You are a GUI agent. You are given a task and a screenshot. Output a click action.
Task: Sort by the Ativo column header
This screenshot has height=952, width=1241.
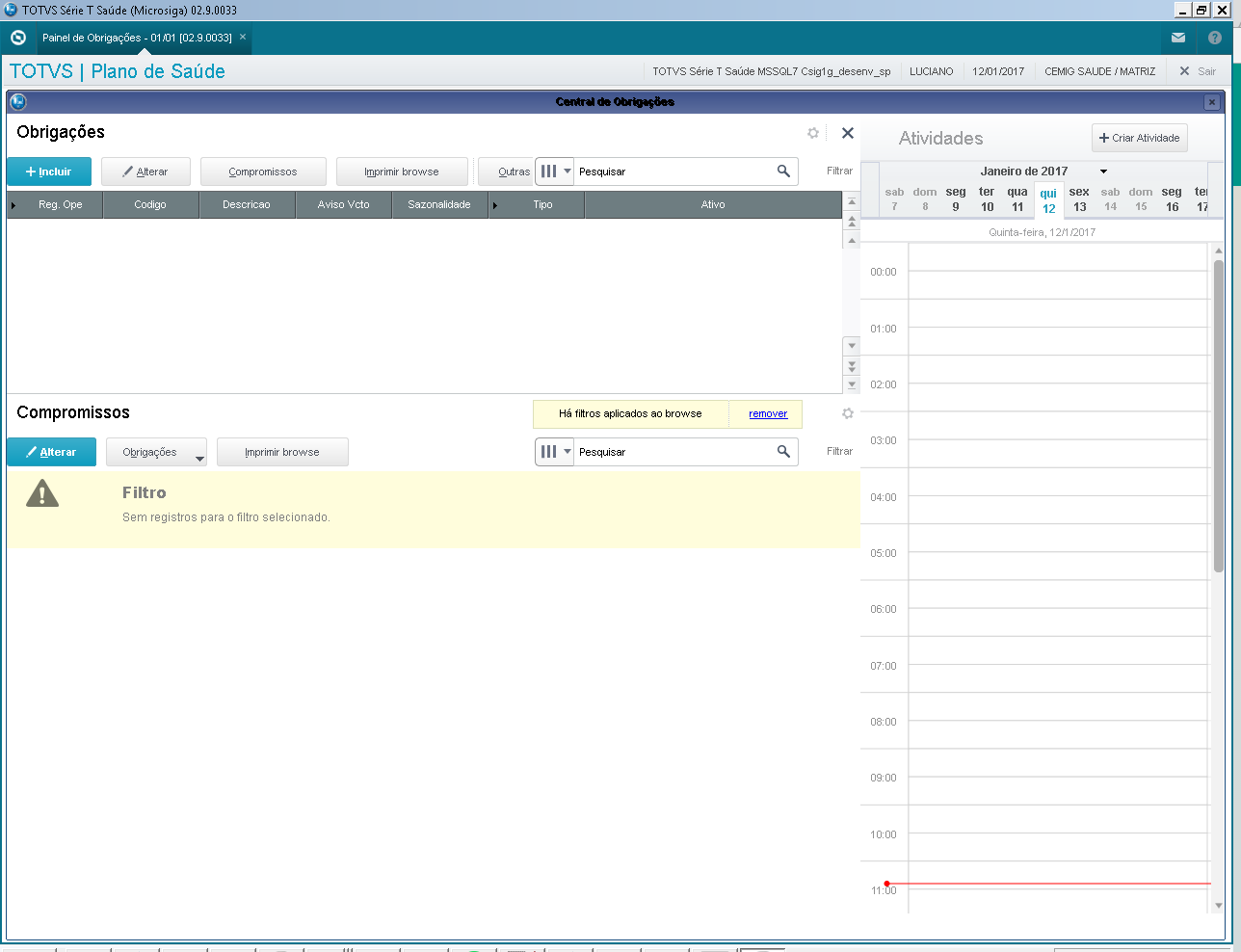pyautogui.click(x=713, y=205)
